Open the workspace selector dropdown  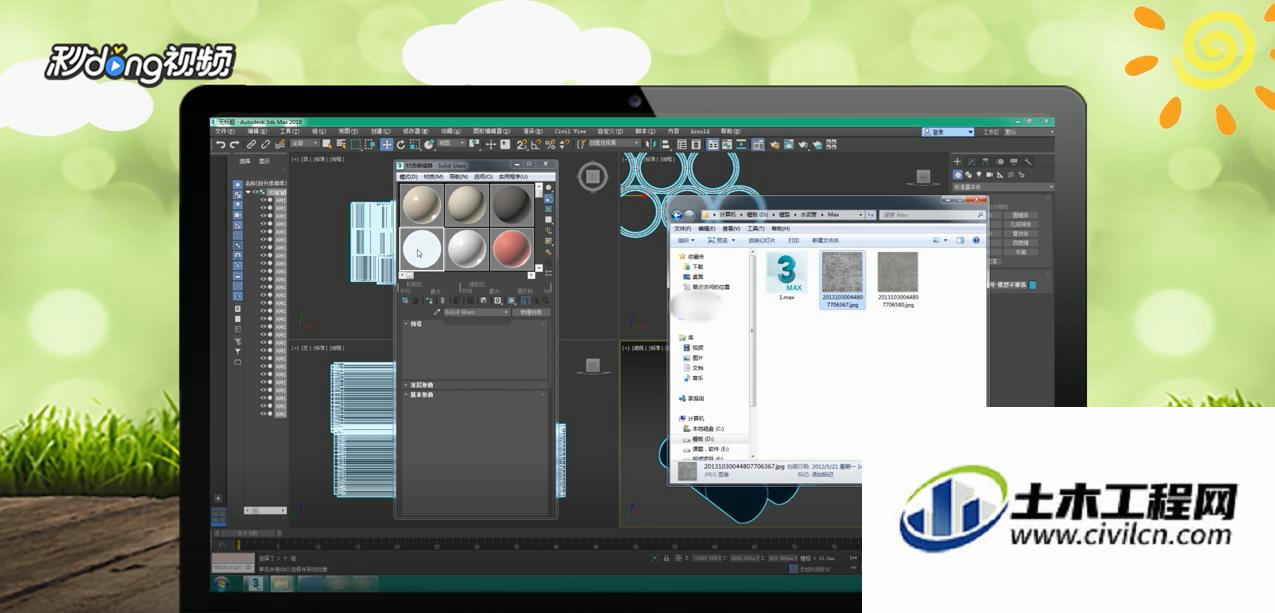click(1029, 132)
